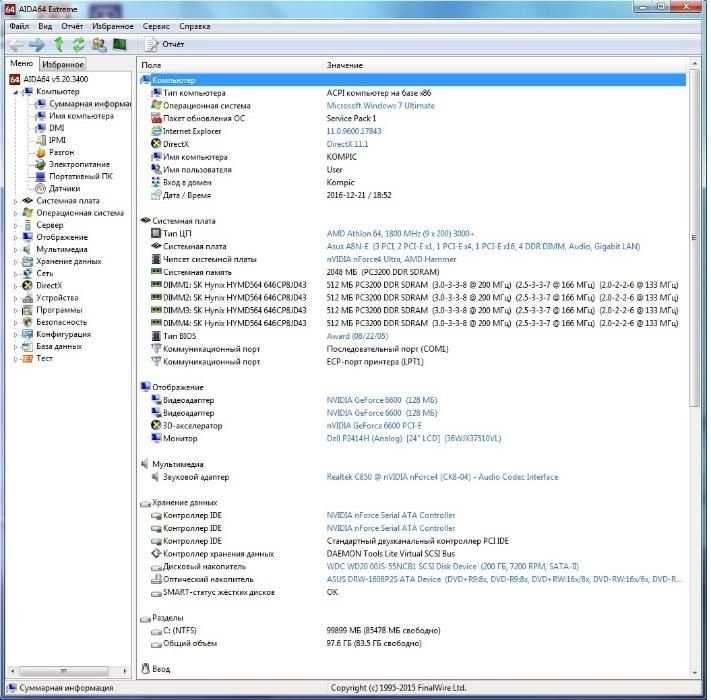711x700 pixels.
Task: Expand the Мультимедиа tree node
Action: (15, 250)
